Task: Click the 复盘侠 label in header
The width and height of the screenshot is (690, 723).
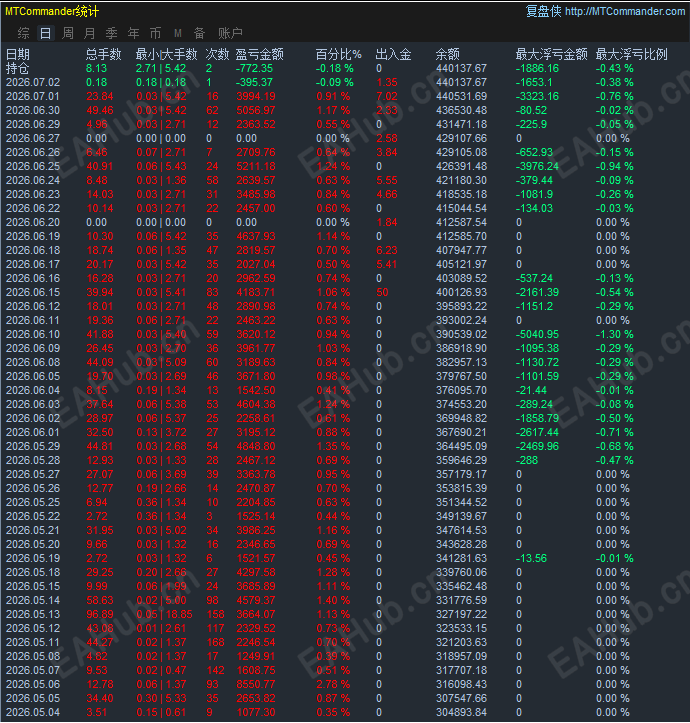Action: 543,11
